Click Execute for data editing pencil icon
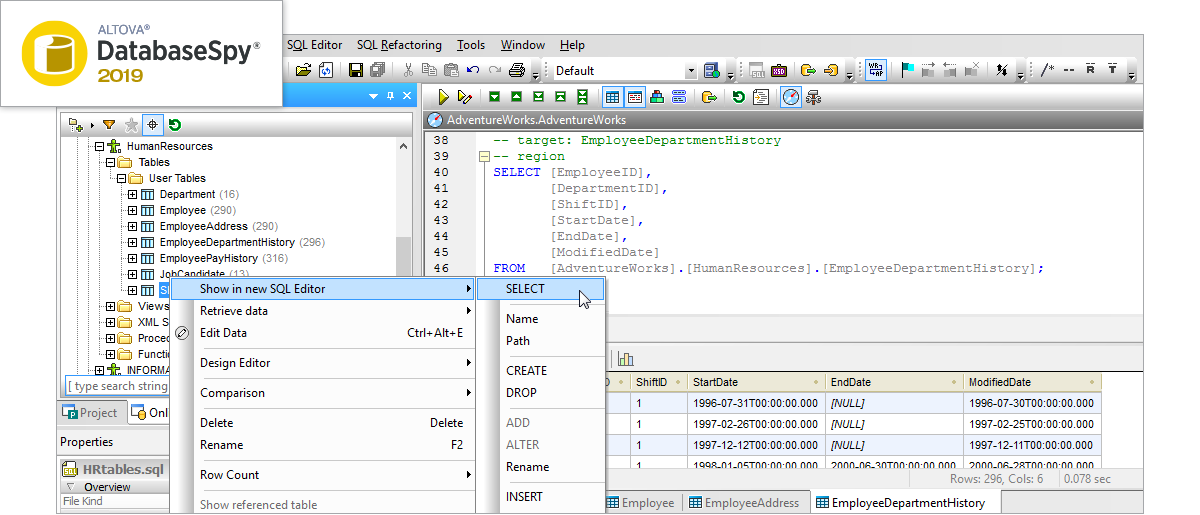Viewport: 1200px width, 515px height. (x=464, y=97)
